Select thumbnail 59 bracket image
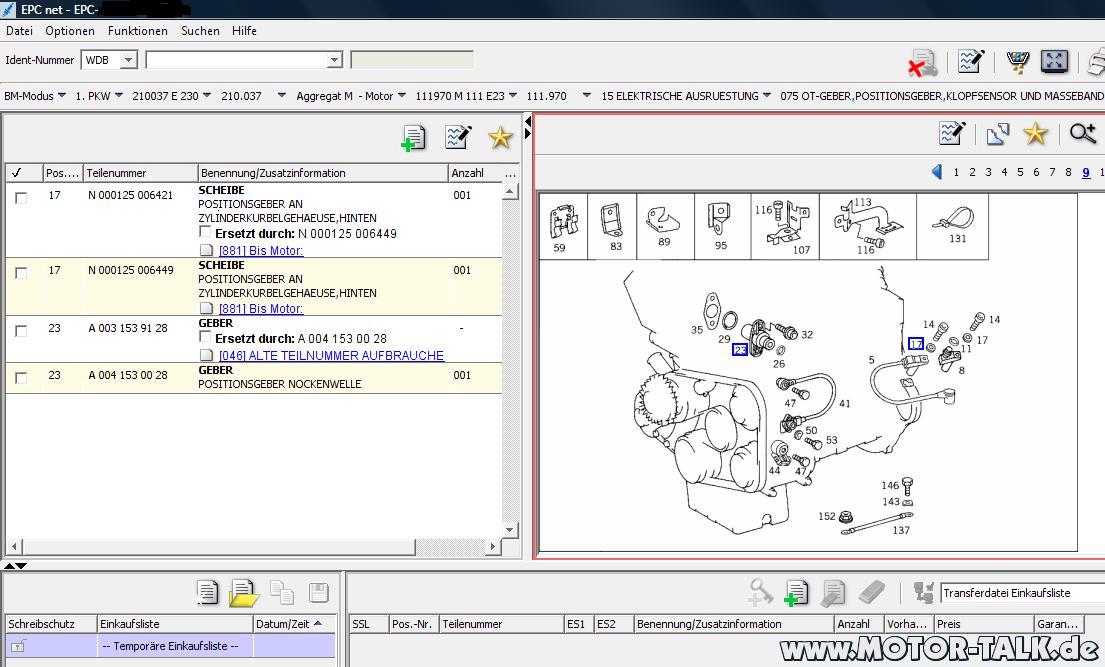The height and width of the screenshot is (667, 1105). click(563, 227)
